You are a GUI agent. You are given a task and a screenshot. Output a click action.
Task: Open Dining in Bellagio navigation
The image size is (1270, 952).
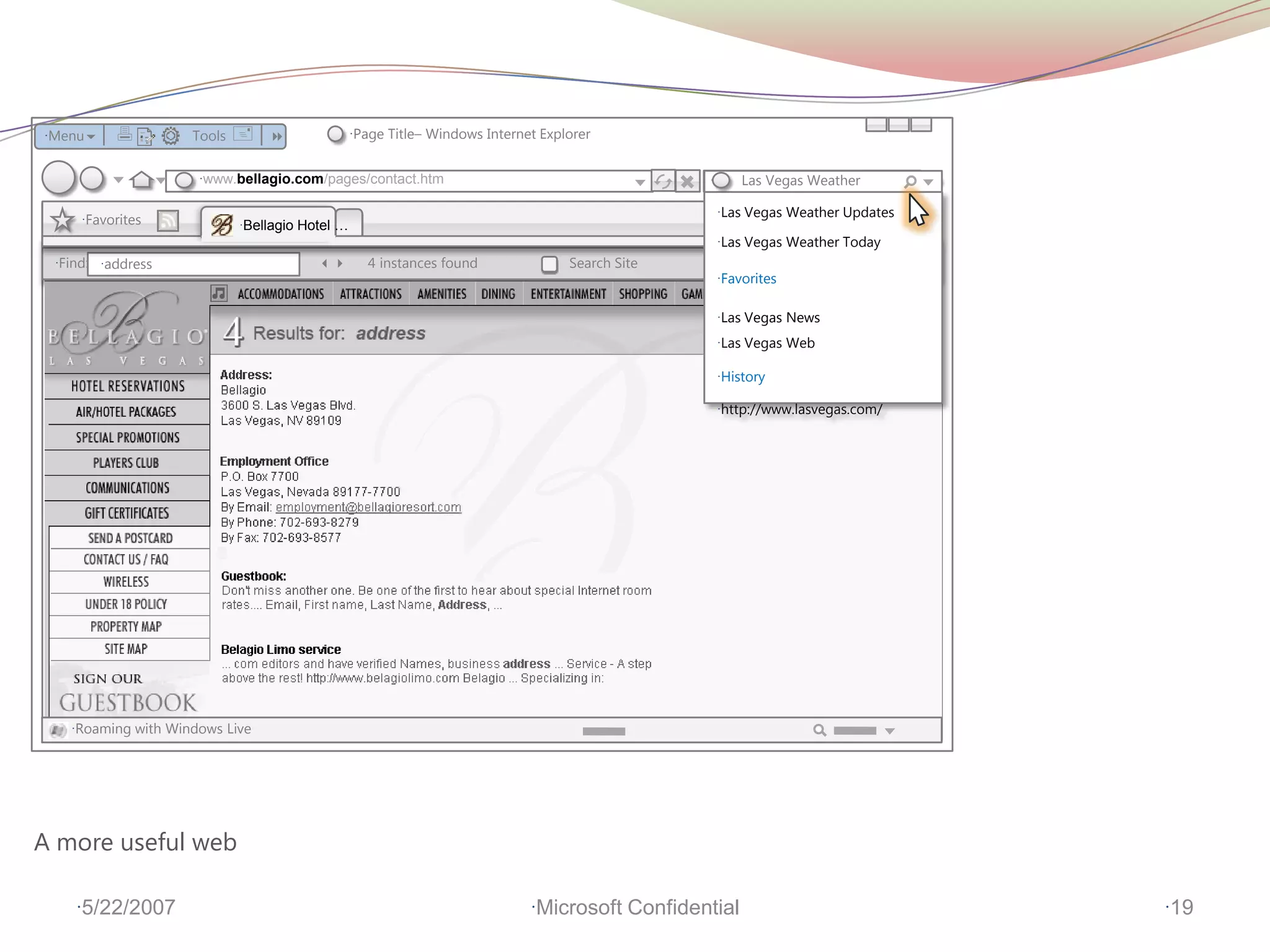[498, 294]
